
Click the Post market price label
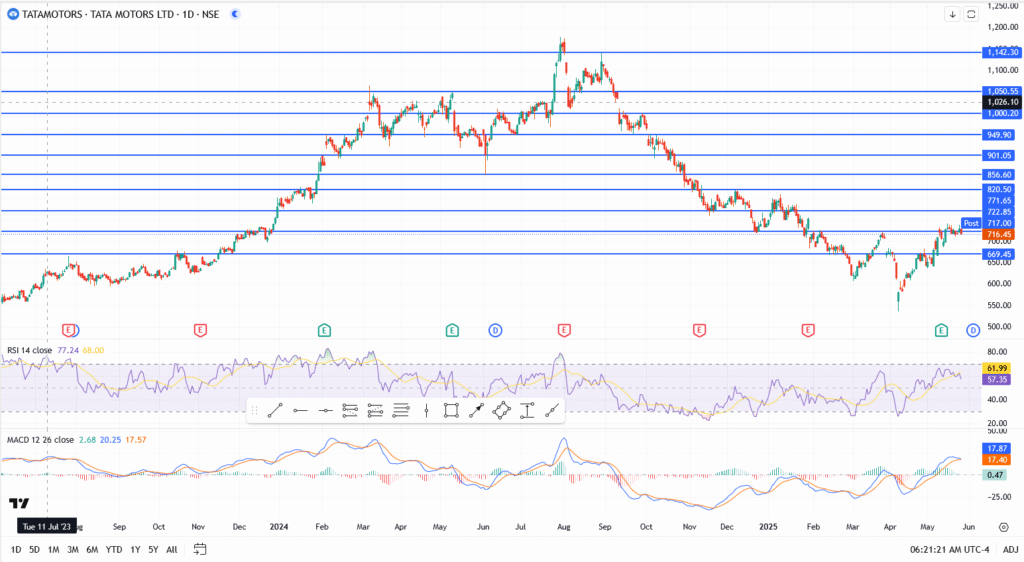point(971,223)
